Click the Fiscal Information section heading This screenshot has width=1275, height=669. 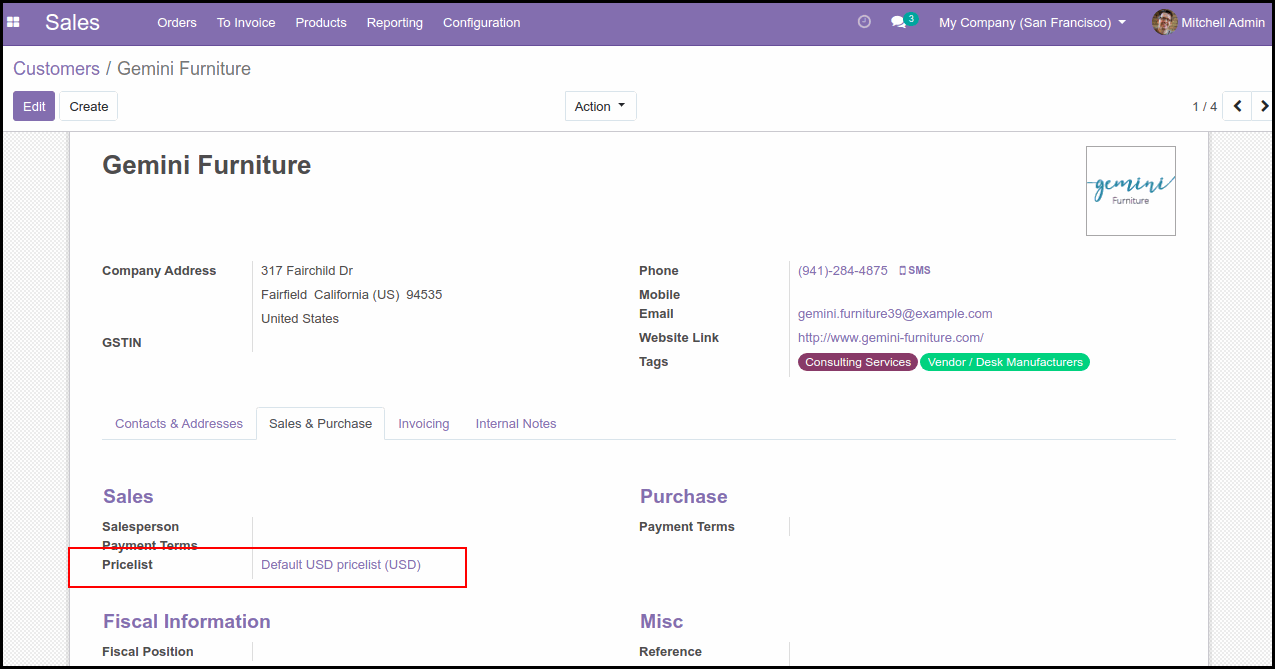[x=187, y=622]
